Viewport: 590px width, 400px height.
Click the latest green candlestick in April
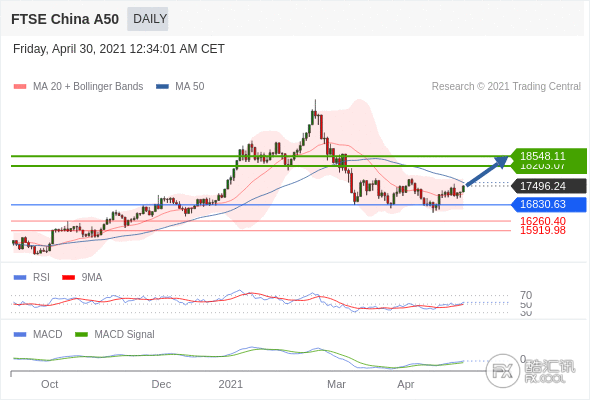(464, 188)
